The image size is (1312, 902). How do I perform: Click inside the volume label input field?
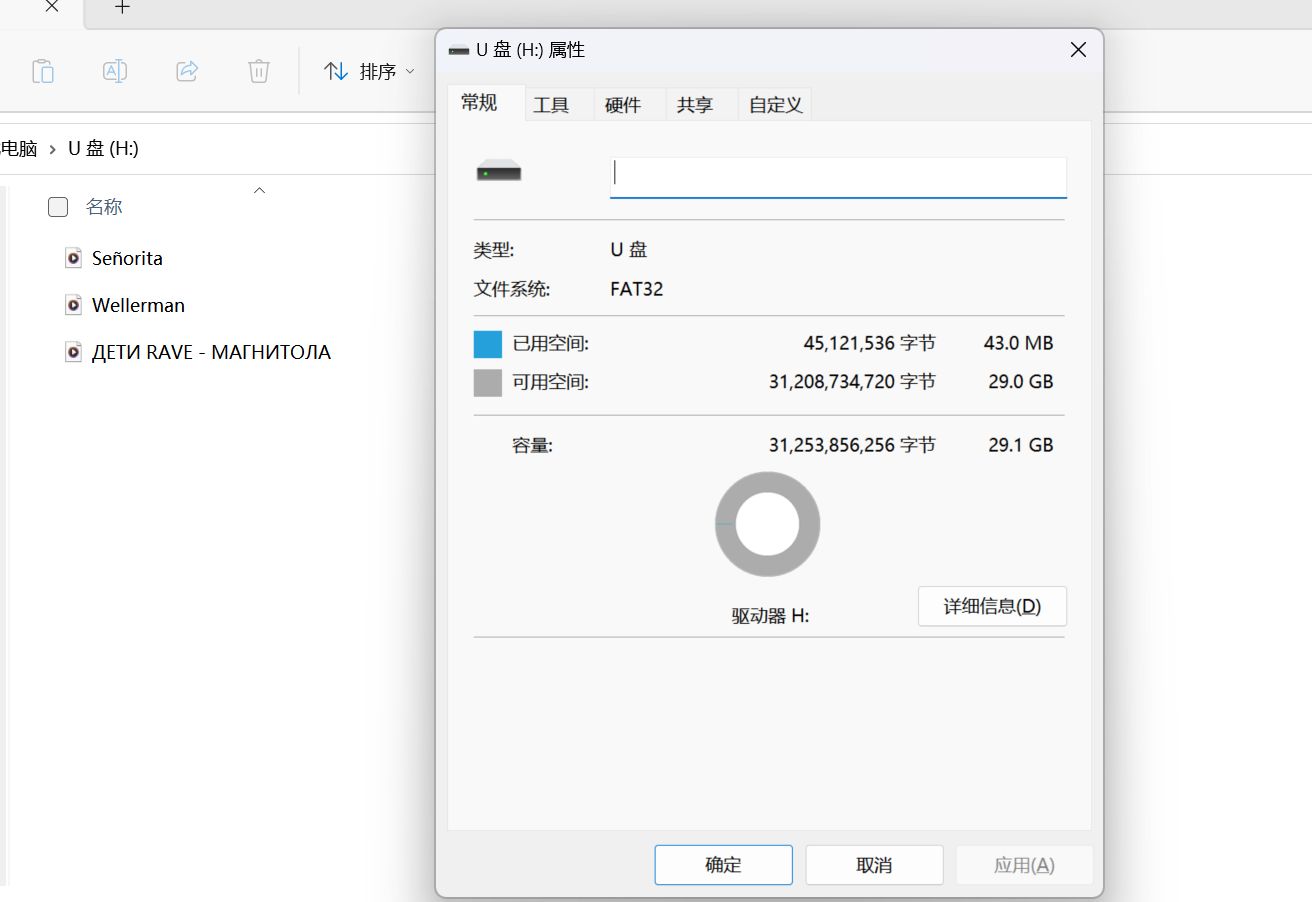pyautogui.click(x=838, y=176)
